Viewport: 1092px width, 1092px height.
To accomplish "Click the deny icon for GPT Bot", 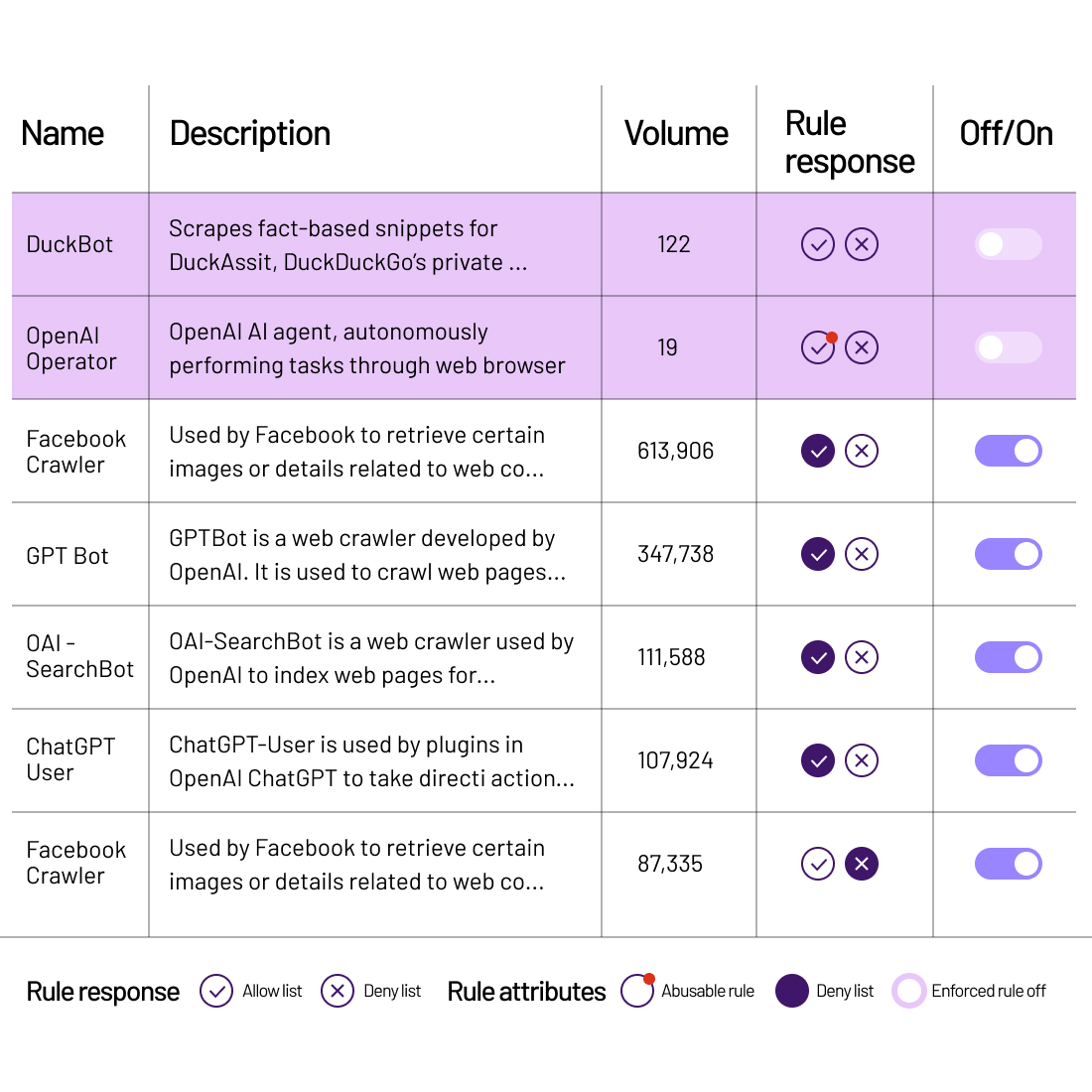I will [862, 554].
